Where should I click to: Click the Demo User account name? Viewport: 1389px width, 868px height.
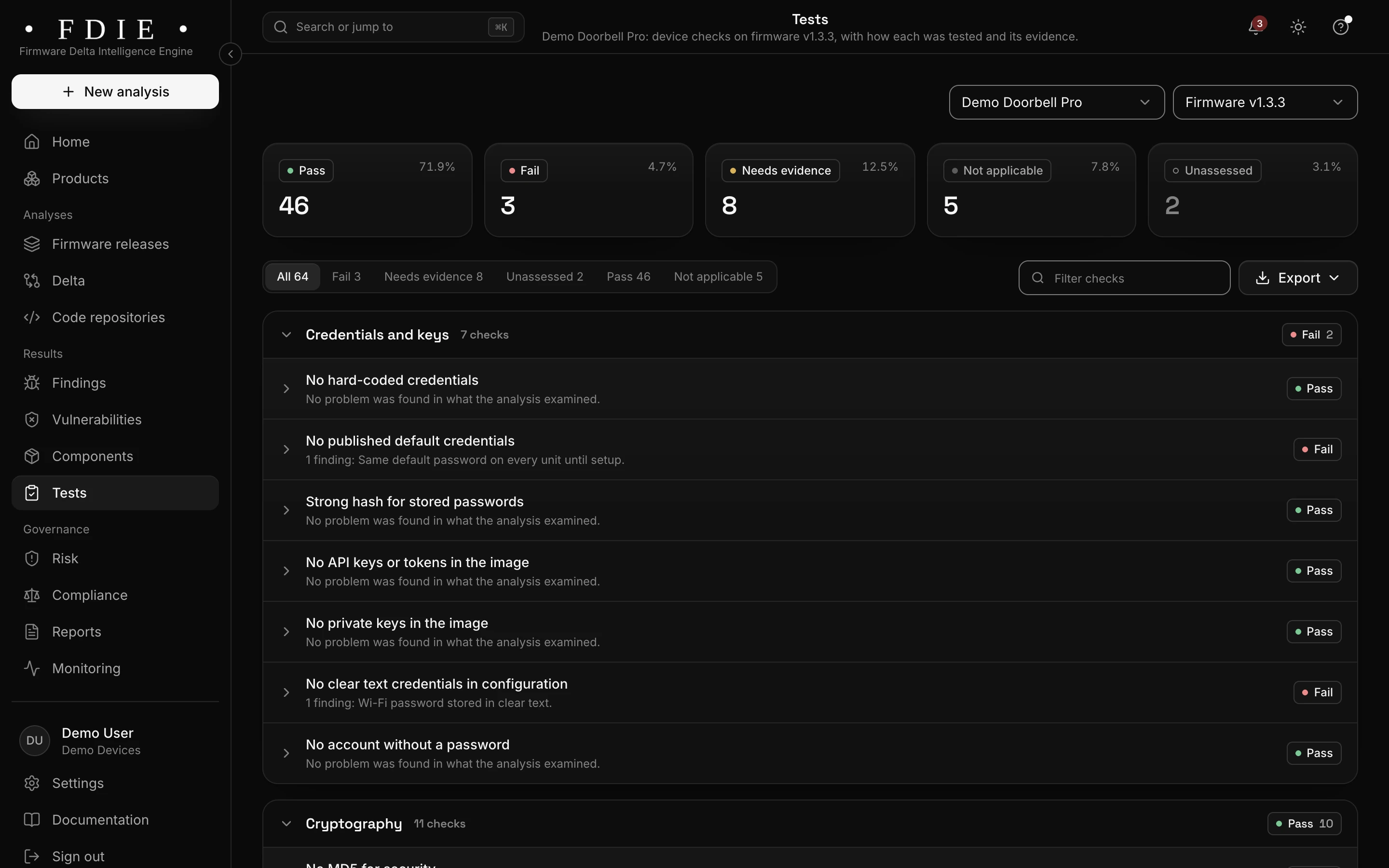97,733
